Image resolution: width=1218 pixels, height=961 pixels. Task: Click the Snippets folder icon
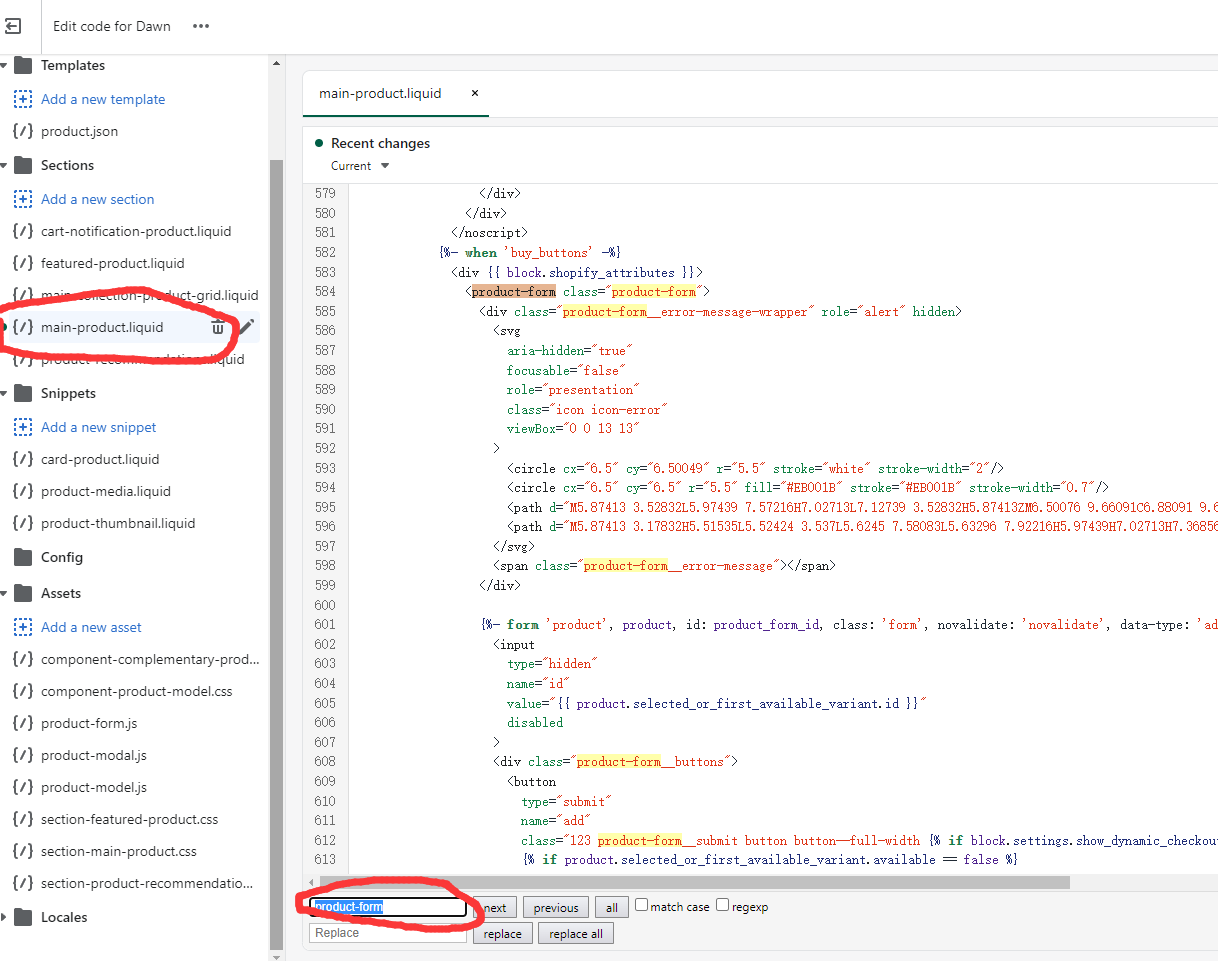[23, 393]
